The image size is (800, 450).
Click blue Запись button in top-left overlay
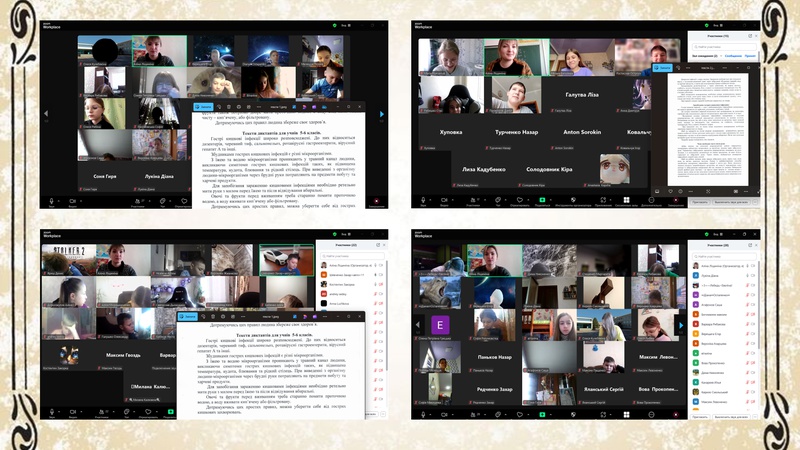[203, 107]
